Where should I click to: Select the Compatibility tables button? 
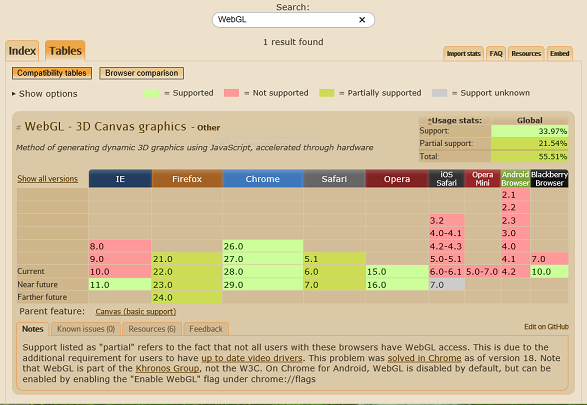[x=52, y=73]
